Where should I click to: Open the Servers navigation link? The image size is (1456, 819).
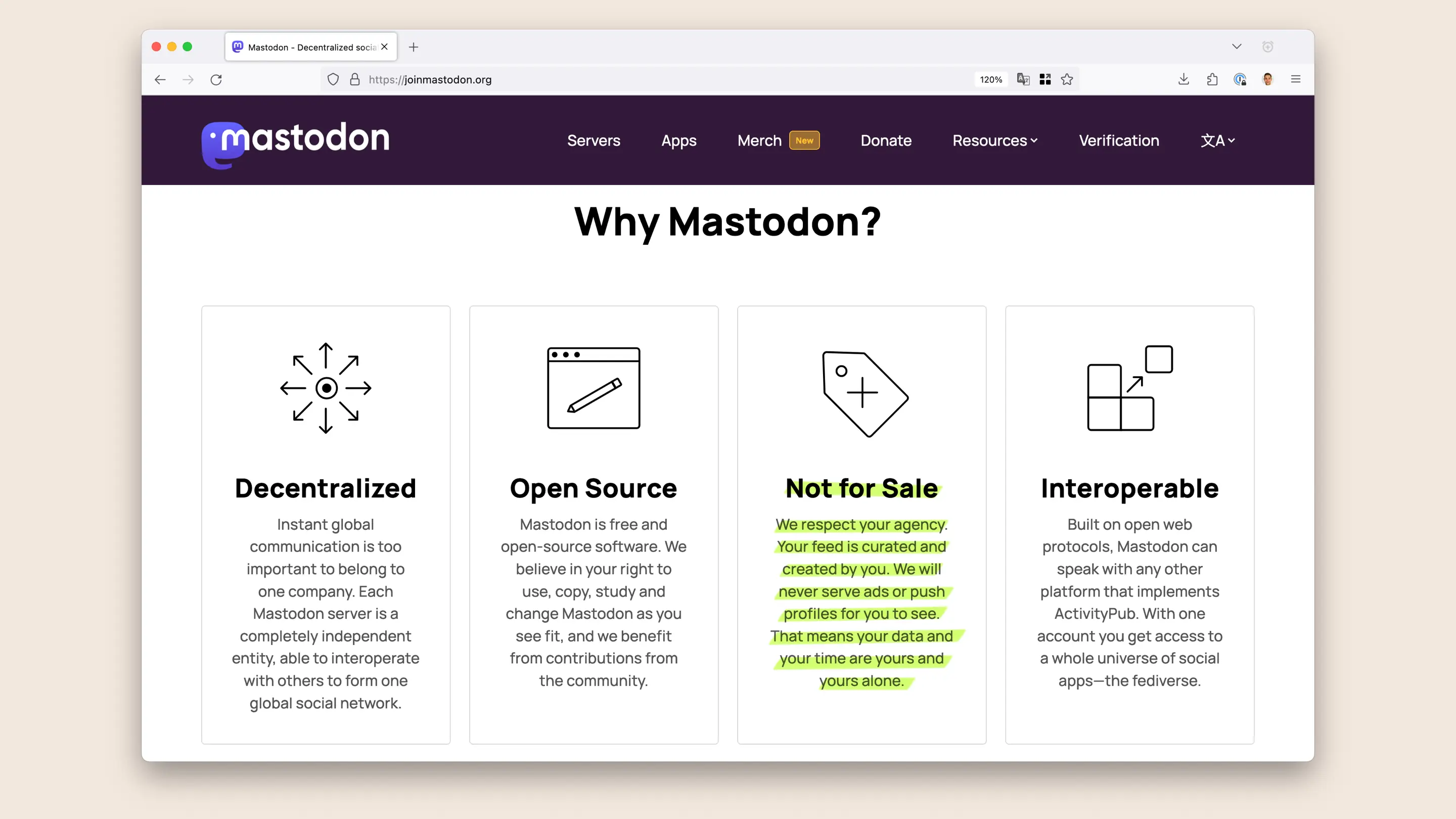pyautogui.click(x=593, y=140)
